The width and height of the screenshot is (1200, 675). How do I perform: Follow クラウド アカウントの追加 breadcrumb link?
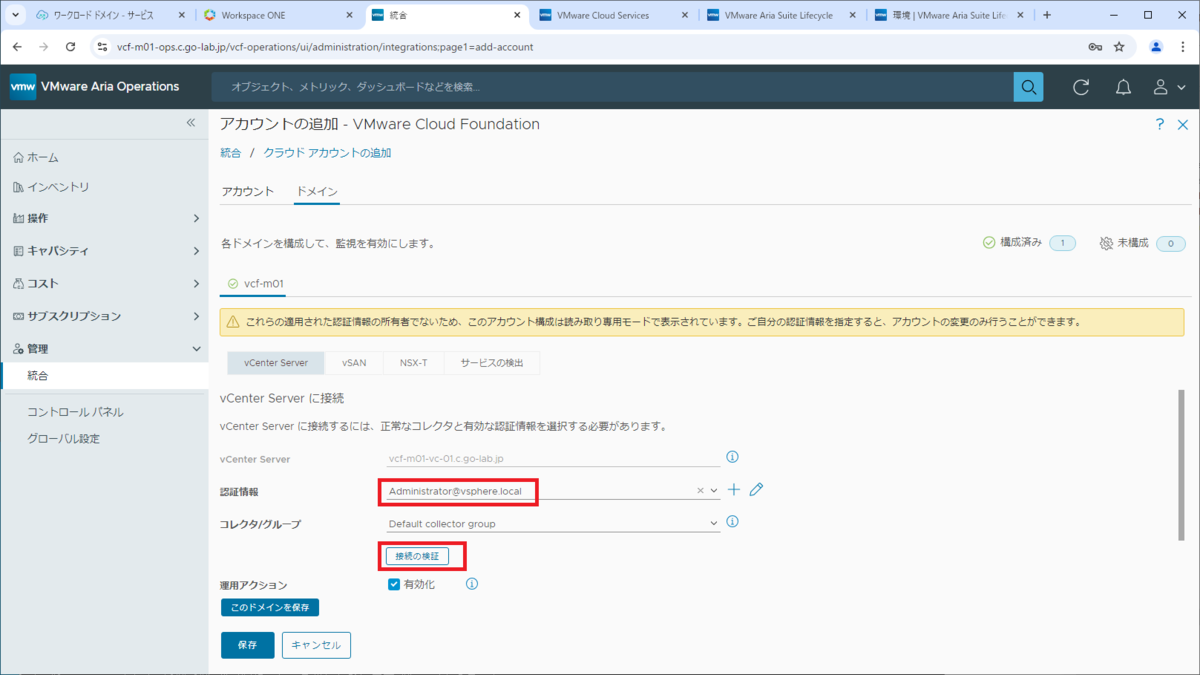click(327, 153)
